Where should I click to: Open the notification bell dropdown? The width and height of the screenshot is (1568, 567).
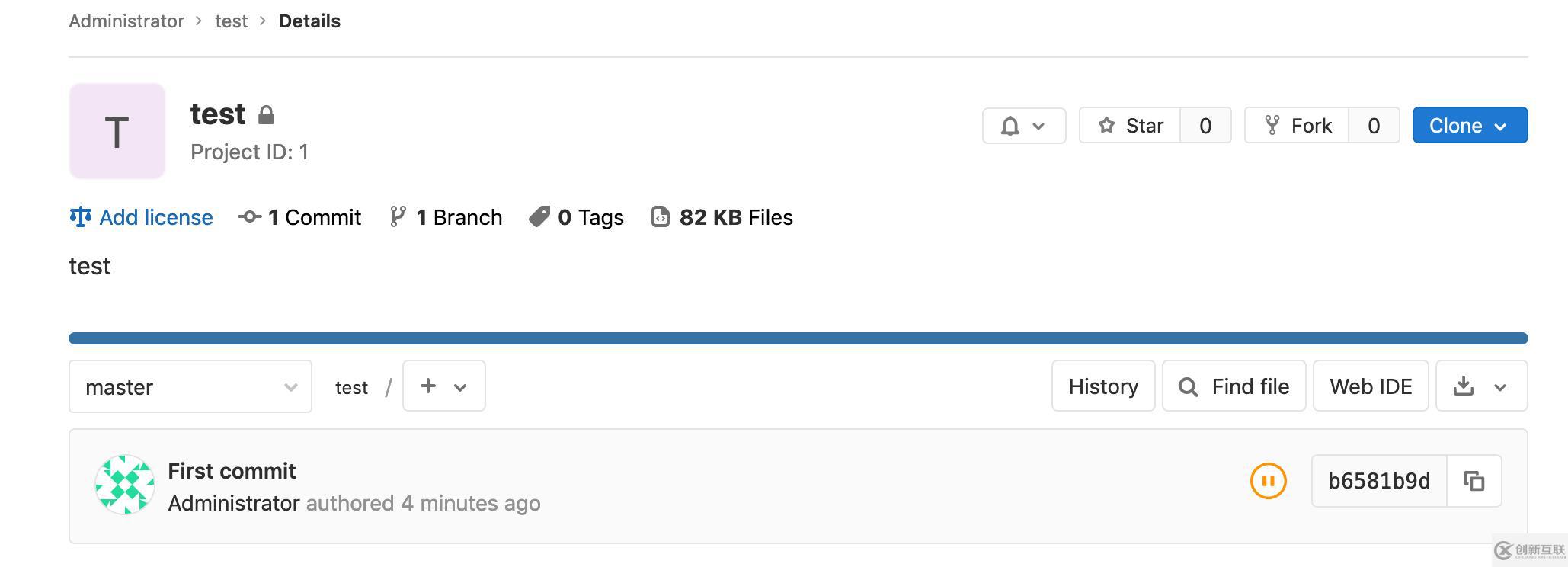tap(1023, 126)
